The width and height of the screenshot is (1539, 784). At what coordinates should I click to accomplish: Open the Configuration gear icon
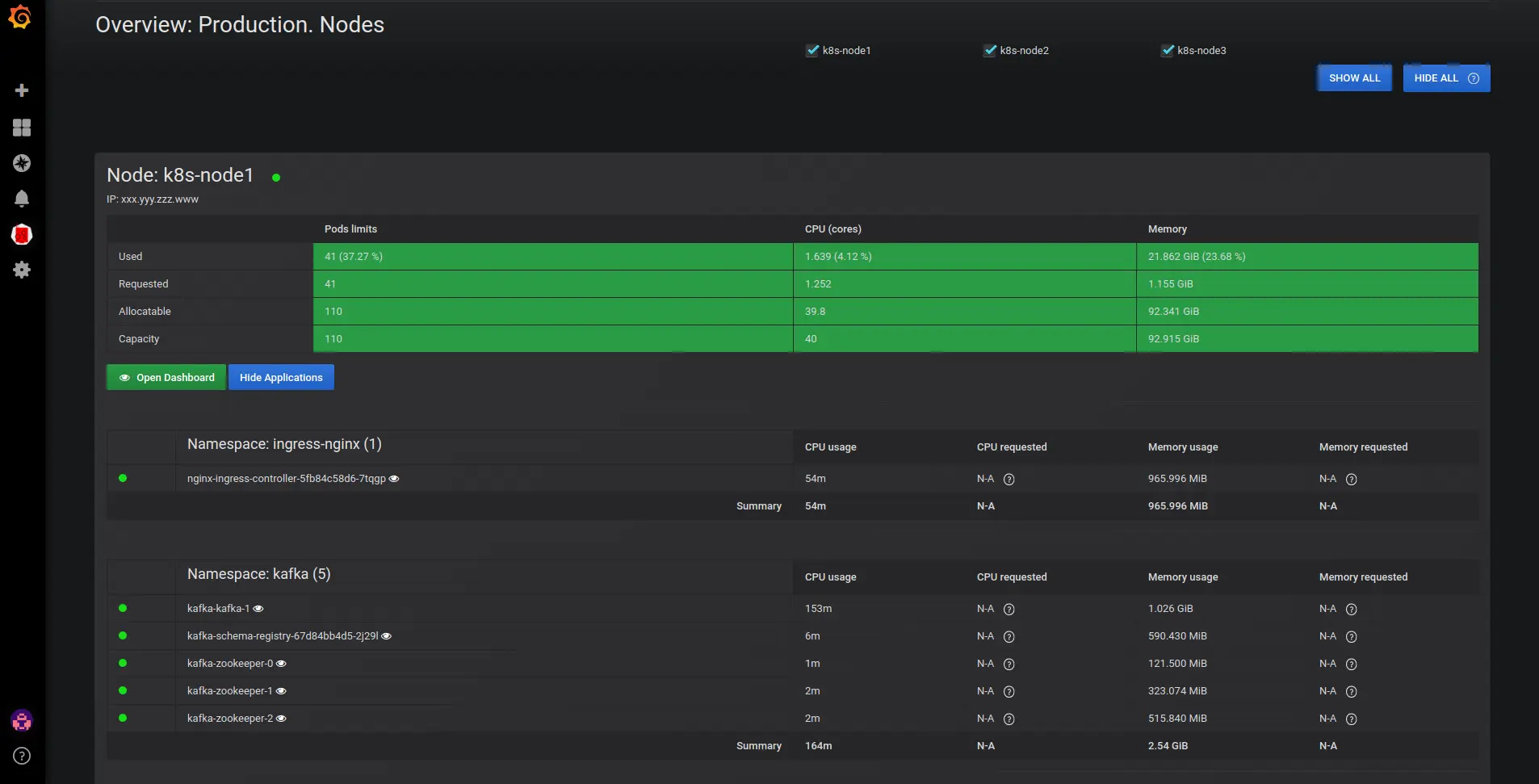22,270
